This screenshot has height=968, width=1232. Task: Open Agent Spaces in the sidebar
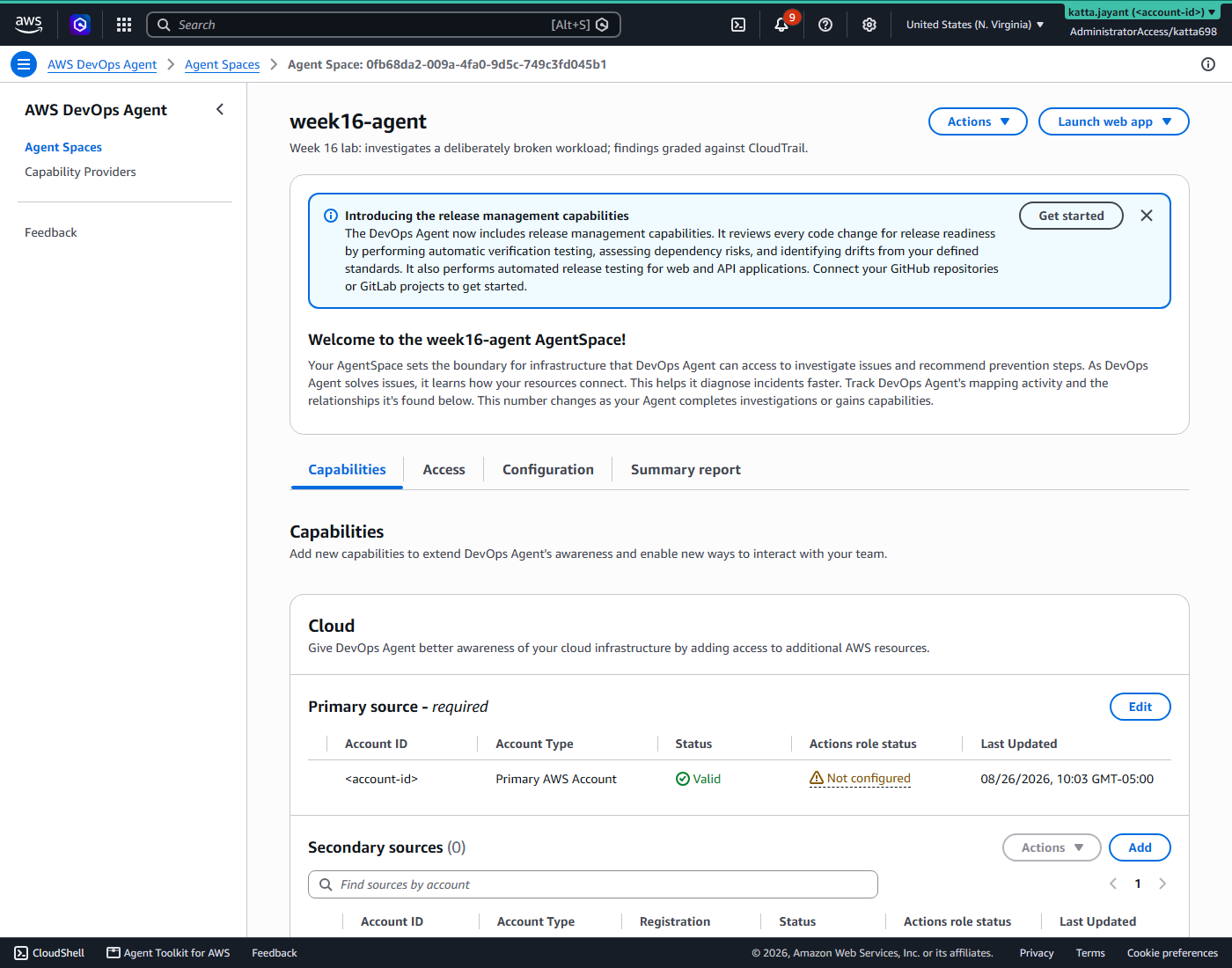coord(63,147)
